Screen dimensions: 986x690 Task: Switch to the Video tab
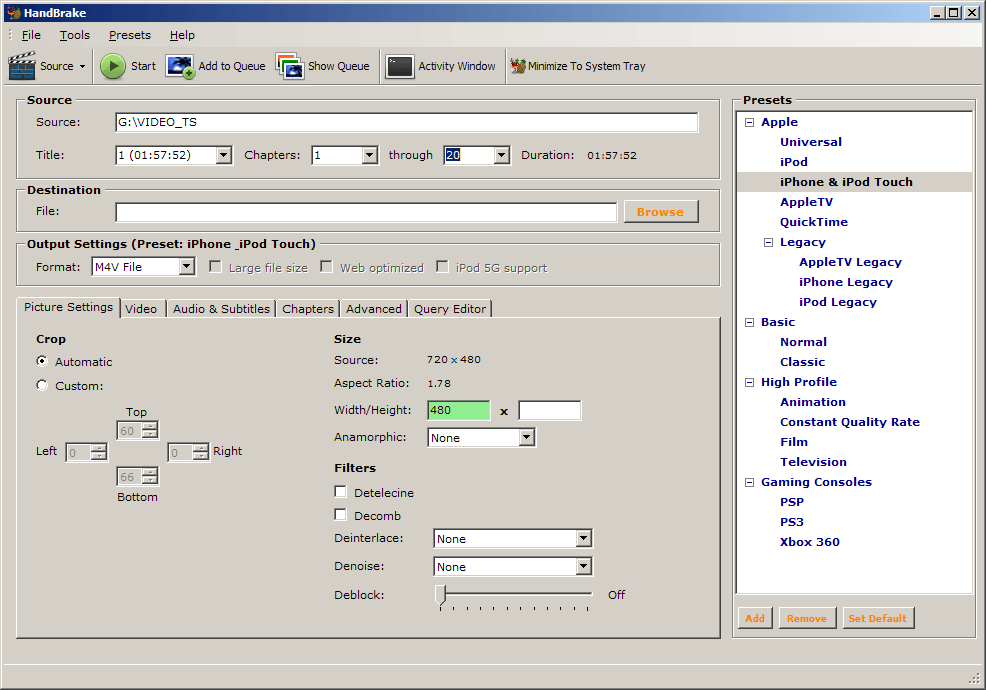tap(141, 309)
